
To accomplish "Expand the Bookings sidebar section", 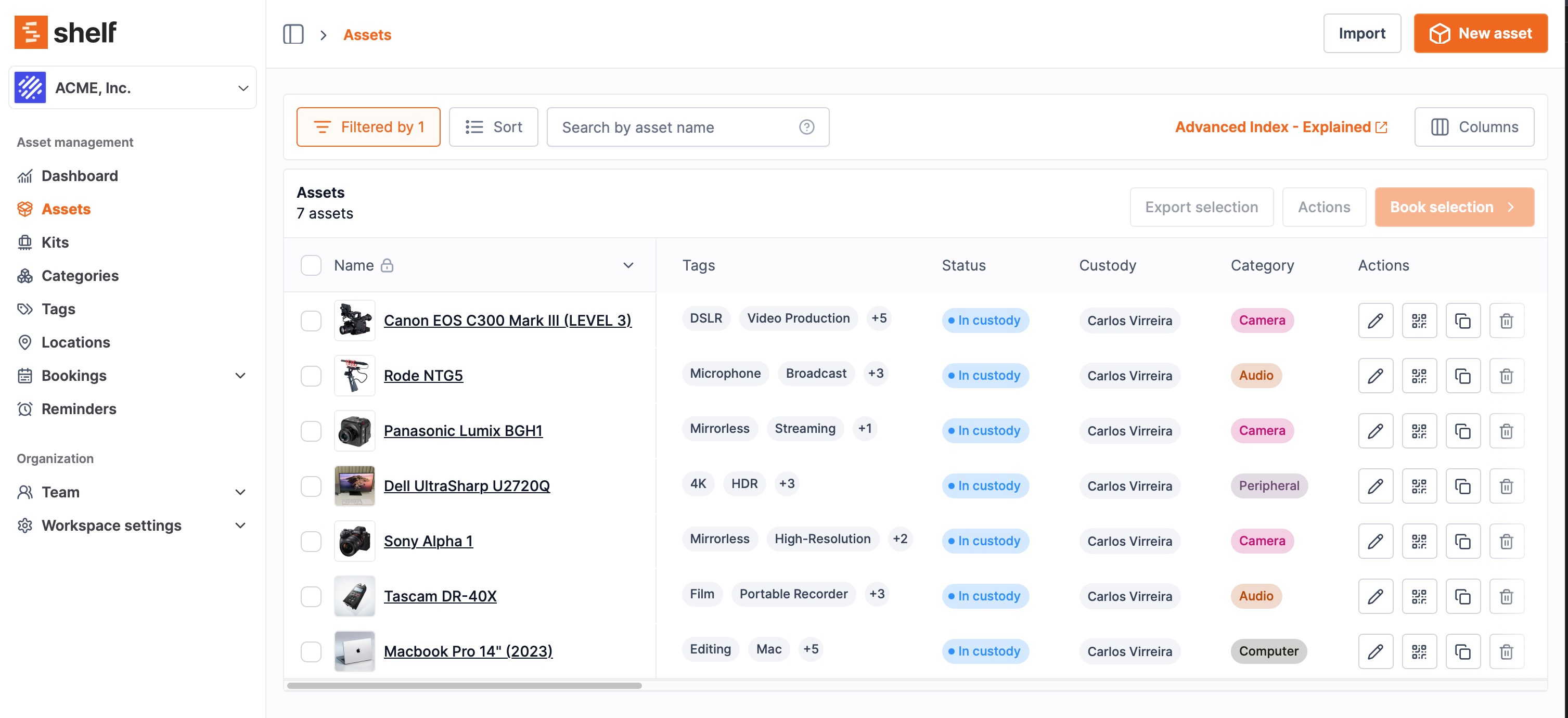I will pyautogui.click(x=240, y=376).
